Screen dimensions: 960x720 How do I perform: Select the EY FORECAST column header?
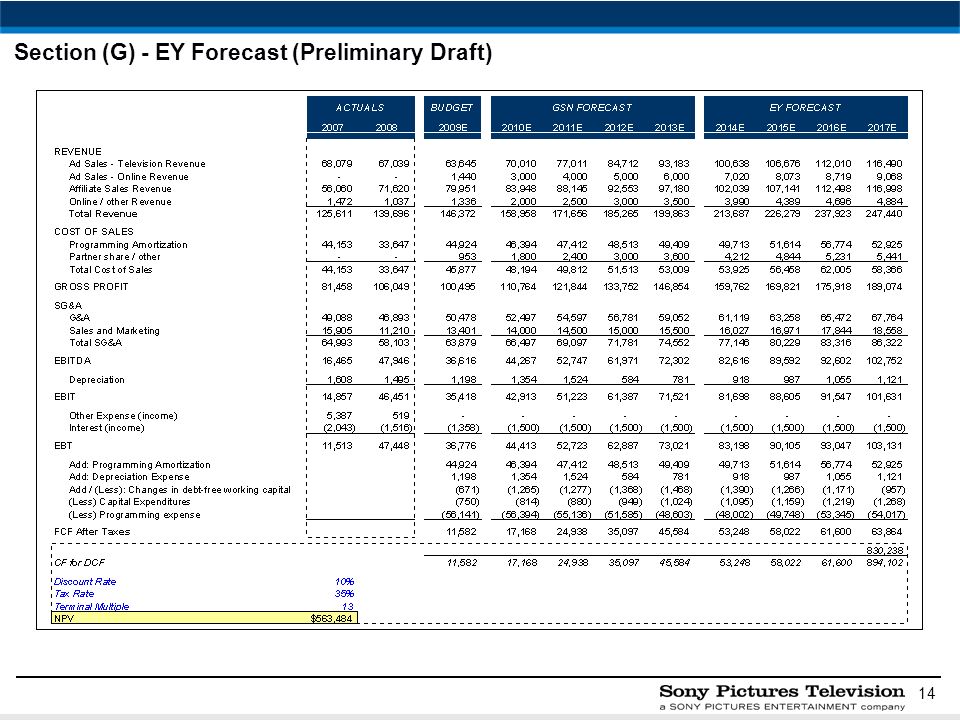tap(805, 108)
